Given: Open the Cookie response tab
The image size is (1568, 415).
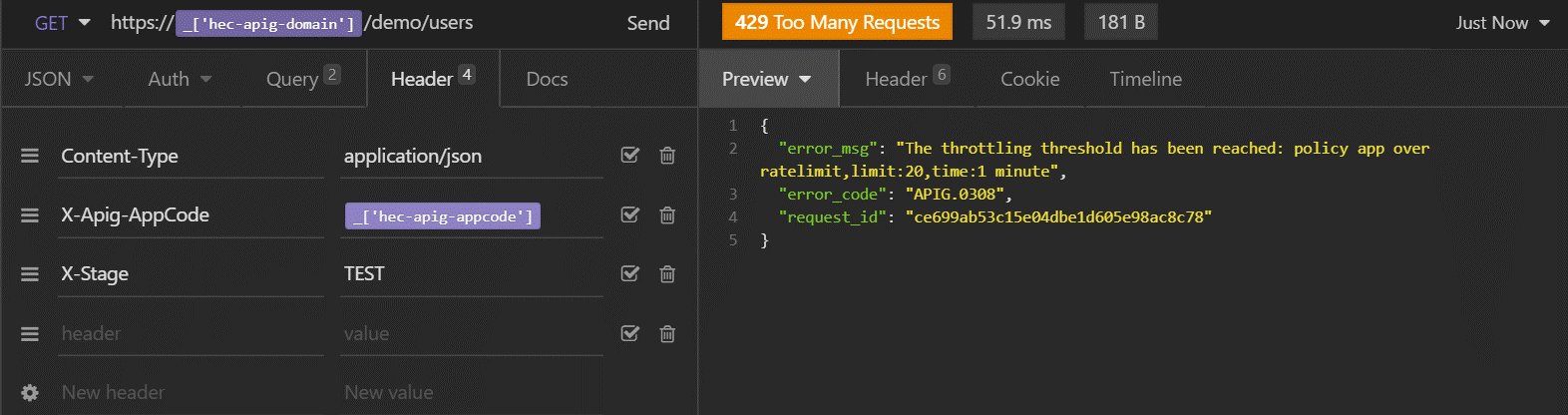Looking at the screenshot, I should (1029, 79).
